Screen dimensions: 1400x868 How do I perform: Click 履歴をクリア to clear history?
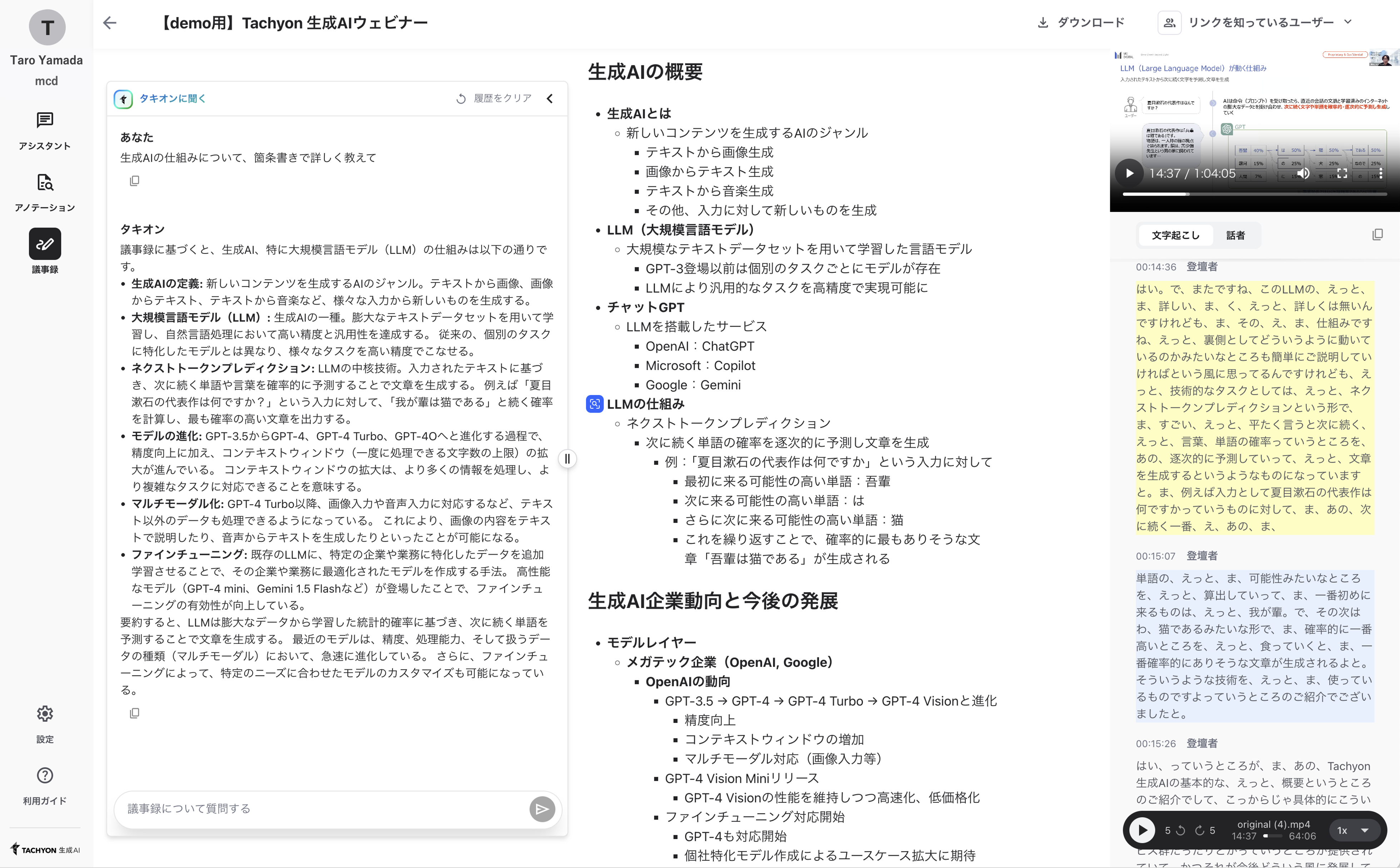[494, 99]
